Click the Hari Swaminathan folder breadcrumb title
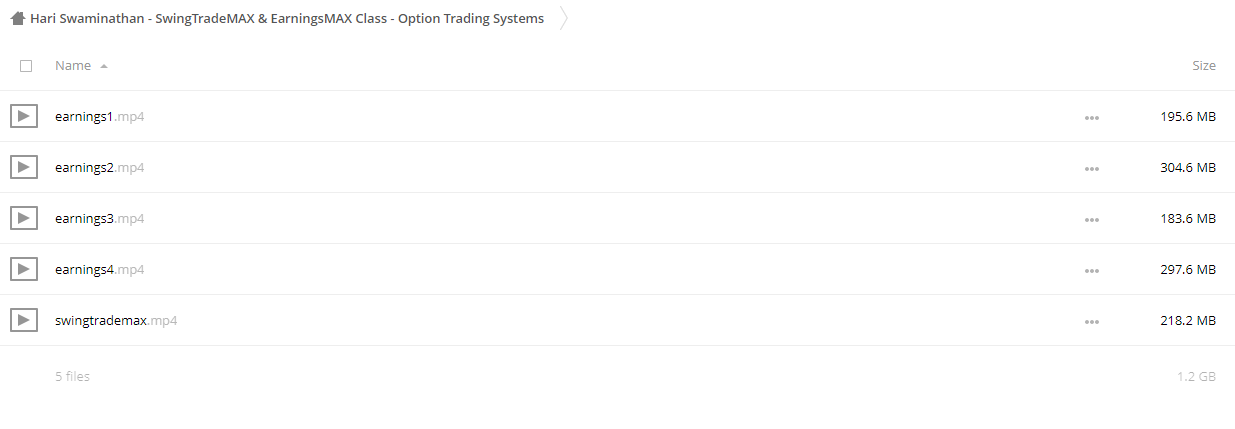 pyautogui.click(x=287, y=18)
